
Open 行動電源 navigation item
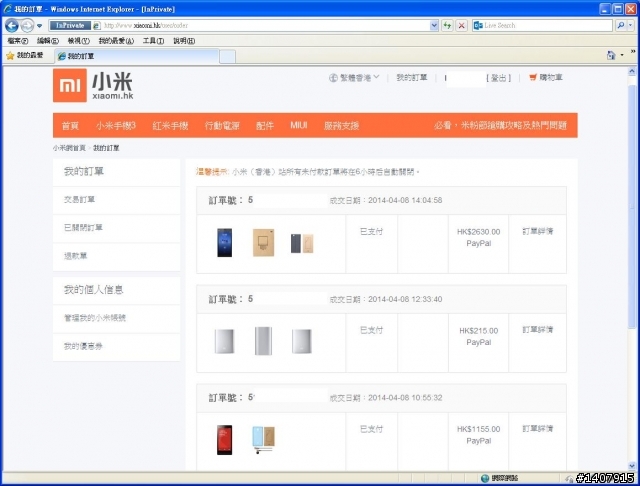pyautogui.click(x=222, y=126)
